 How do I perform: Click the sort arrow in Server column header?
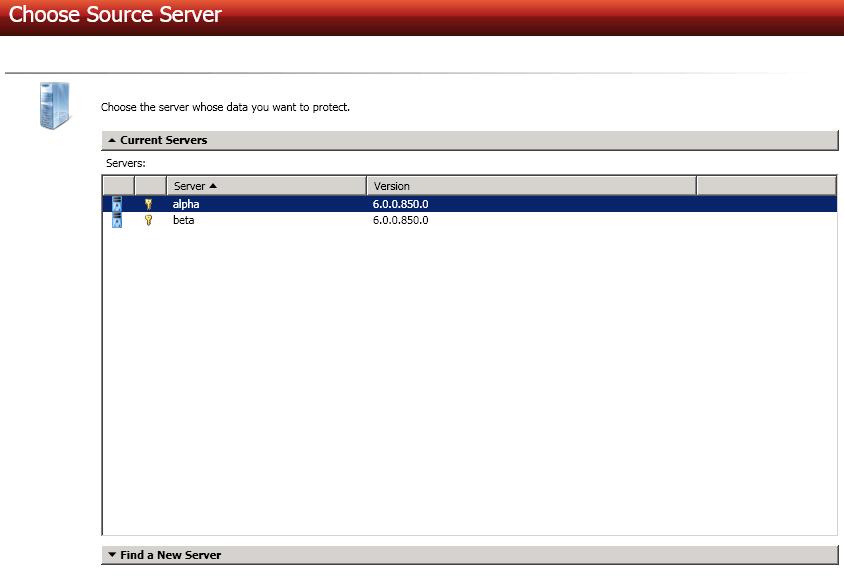213,186
